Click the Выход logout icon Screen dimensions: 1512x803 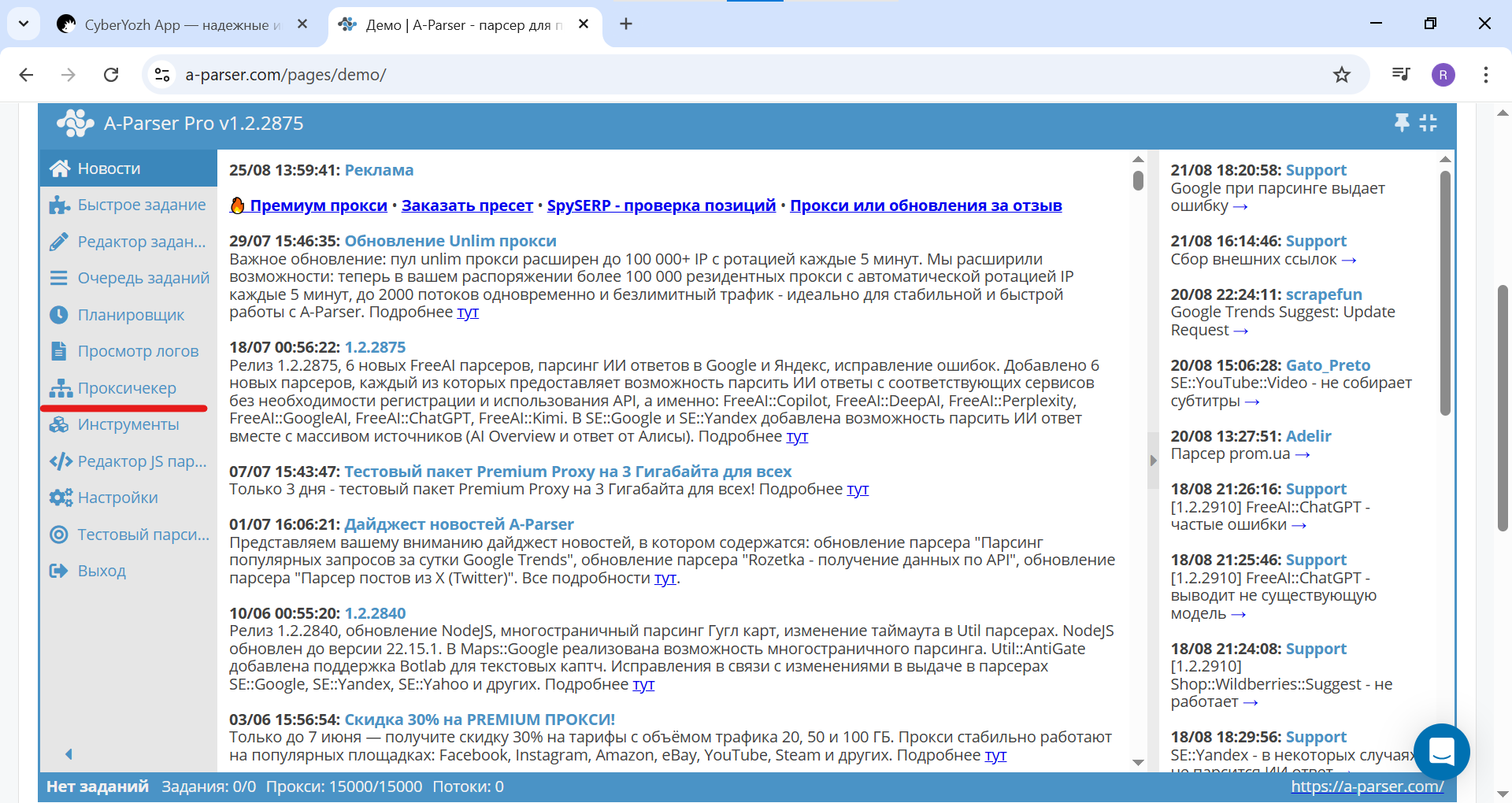coord(59,571)
